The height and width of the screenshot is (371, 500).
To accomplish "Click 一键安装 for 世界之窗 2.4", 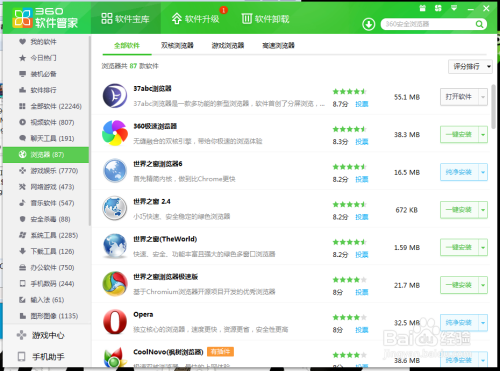I will pos(459,210).
